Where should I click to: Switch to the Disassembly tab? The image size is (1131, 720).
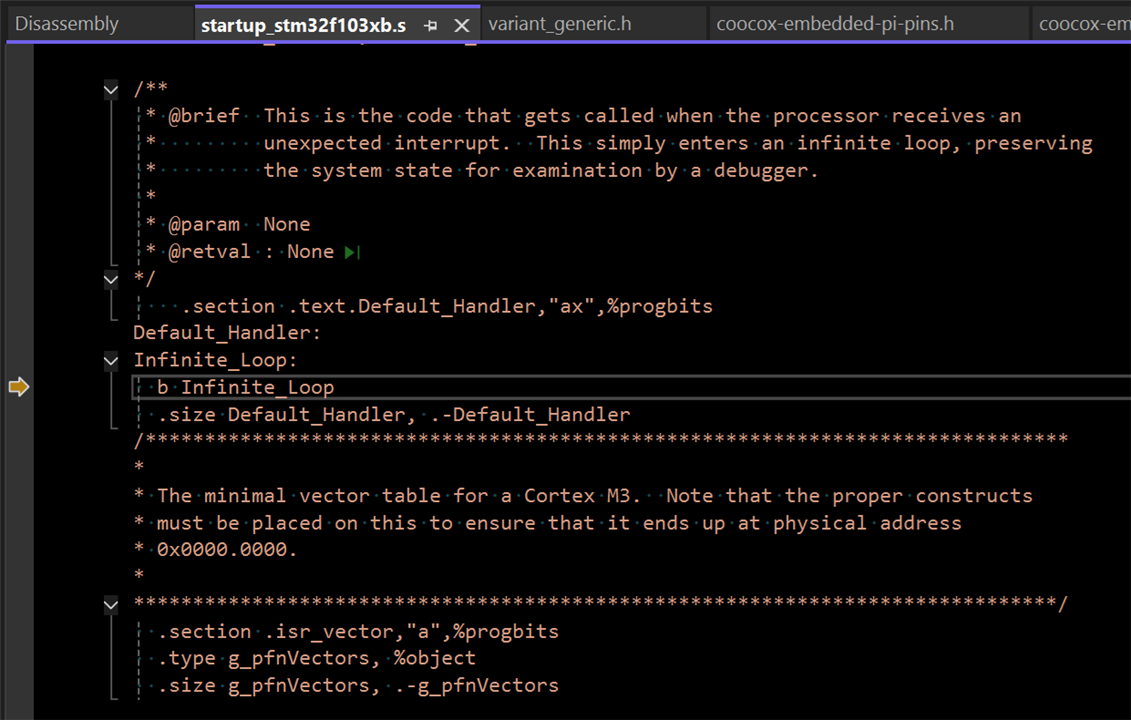[x=67, y=24]
